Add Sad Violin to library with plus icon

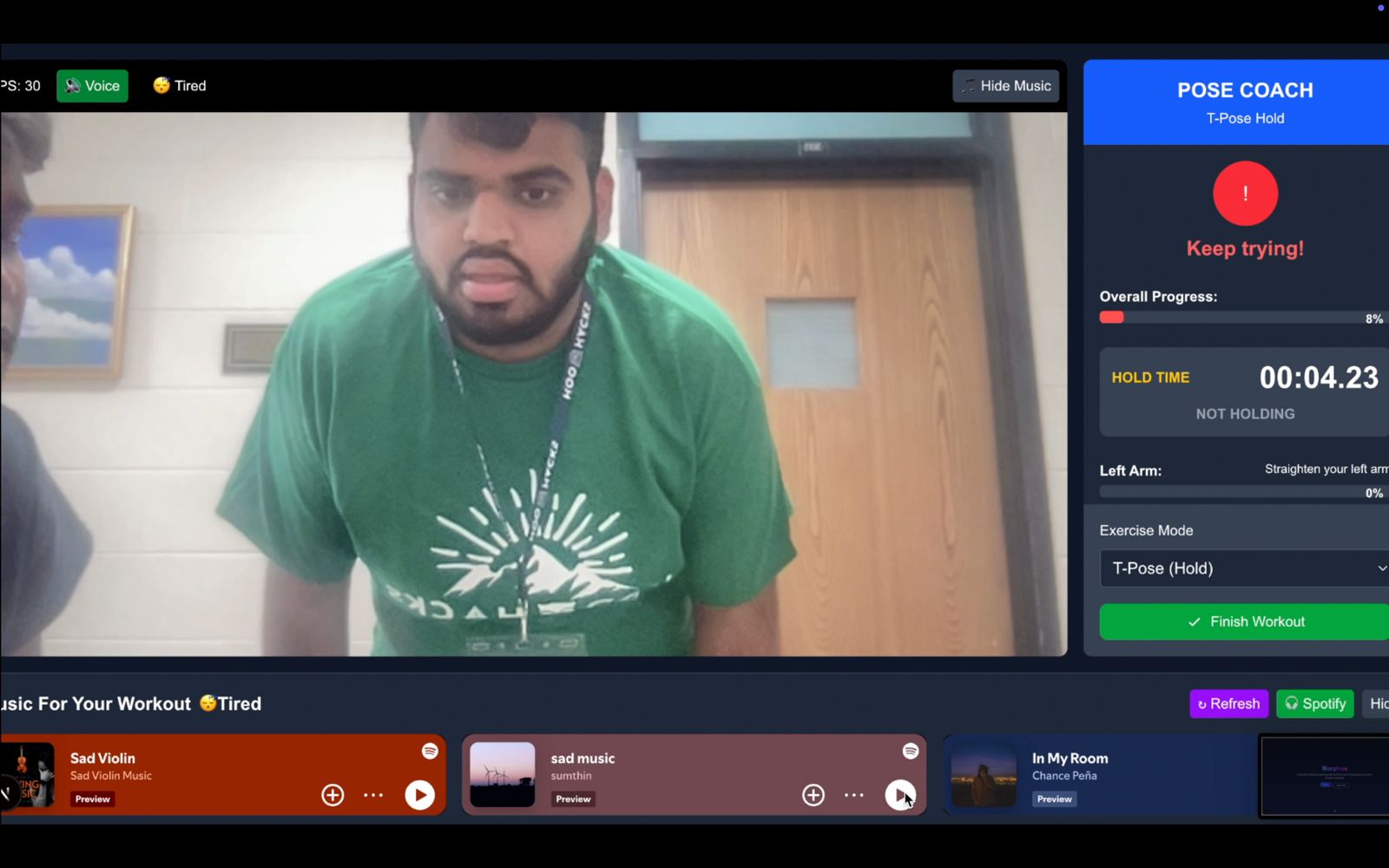(x=332, y=794)
